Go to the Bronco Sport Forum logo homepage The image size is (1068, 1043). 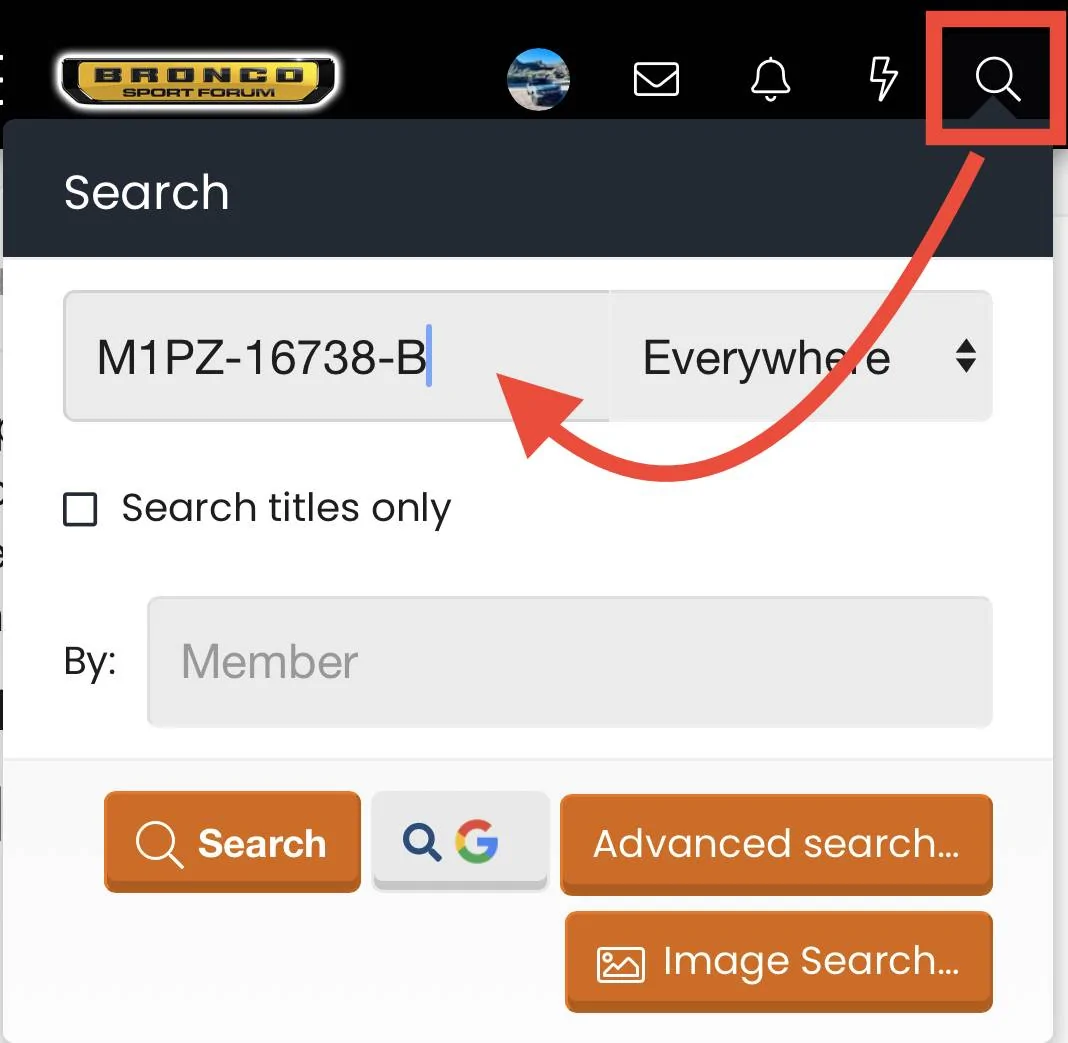point(198,80)
